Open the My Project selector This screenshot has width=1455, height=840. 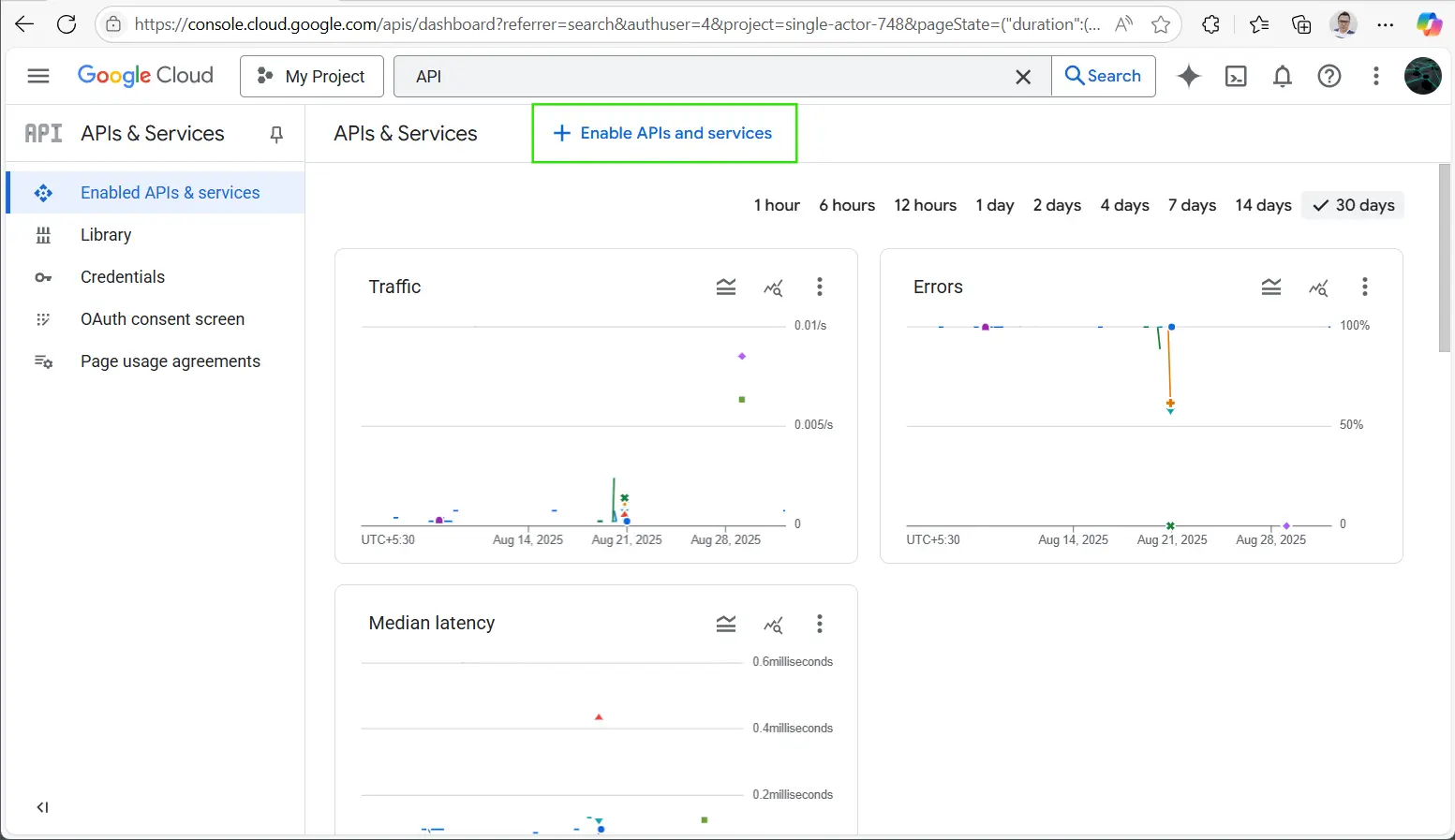[x=312, y=77]
